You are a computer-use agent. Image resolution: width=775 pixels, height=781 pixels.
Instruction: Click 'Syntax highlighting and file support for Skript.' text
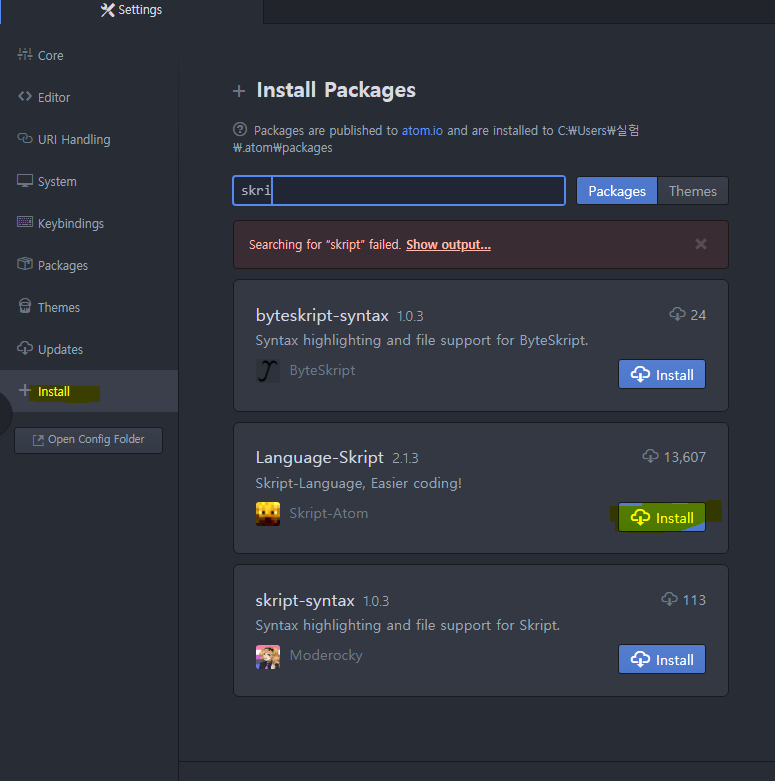[407, 625]
